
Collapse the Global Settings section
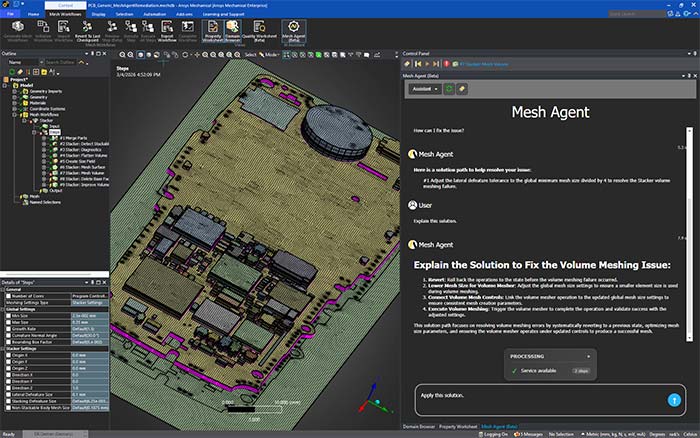point(4,310)
